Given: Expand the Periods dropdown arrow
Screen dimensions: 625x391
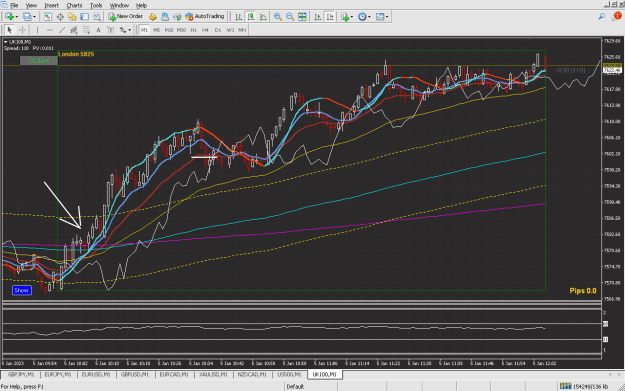Looking at the screenshot, I should tap(369, 17).
